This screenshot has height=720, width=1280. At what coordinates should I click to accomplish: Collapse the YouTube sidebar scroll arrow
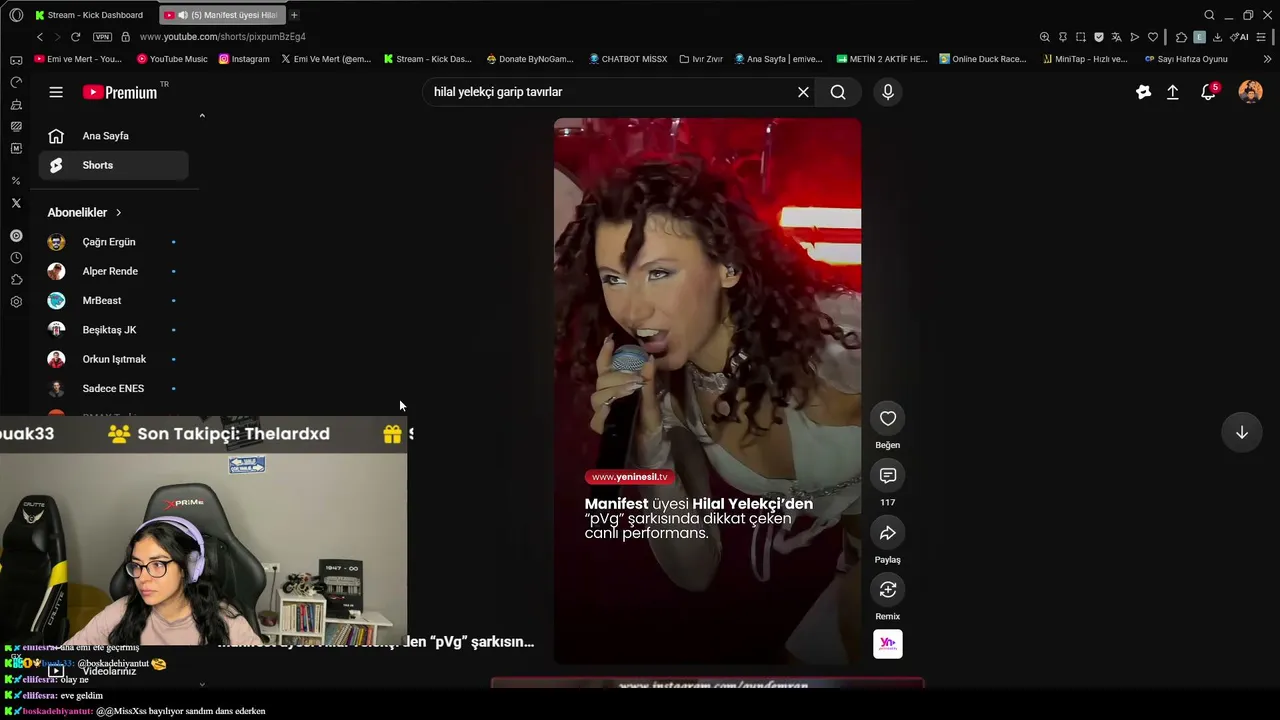pos(202,116)
